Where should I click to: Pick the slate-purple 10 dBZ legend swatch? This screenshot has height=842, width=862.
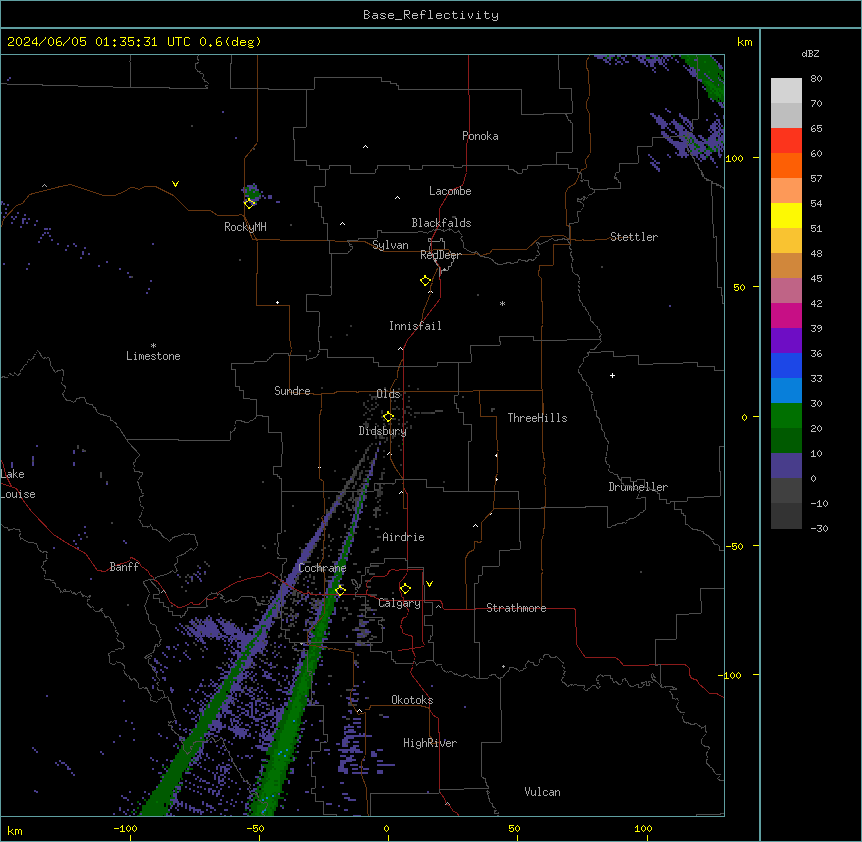pyautogui.click(x=786, y=466)
